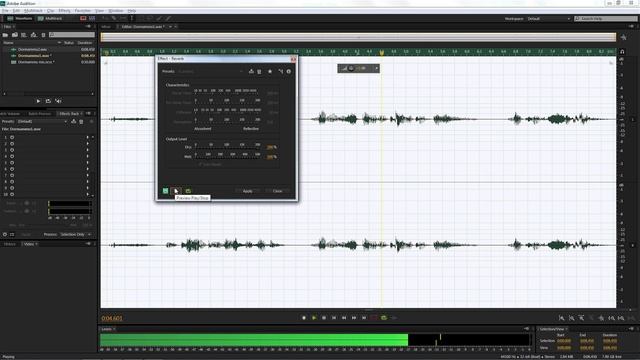Viewport: 640px width, 360px height.
Task: Click the Multitrack view button
Action: click(x=50, y=19)
